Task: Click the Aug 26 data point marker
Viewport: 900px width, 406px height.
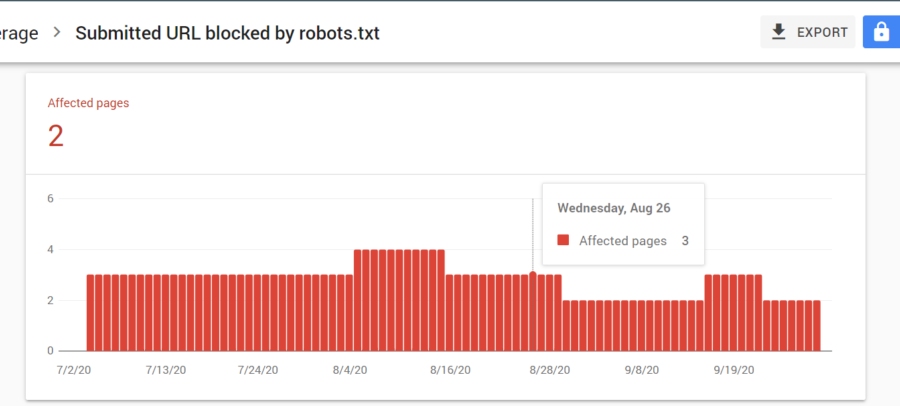Action: click(533, 273)
